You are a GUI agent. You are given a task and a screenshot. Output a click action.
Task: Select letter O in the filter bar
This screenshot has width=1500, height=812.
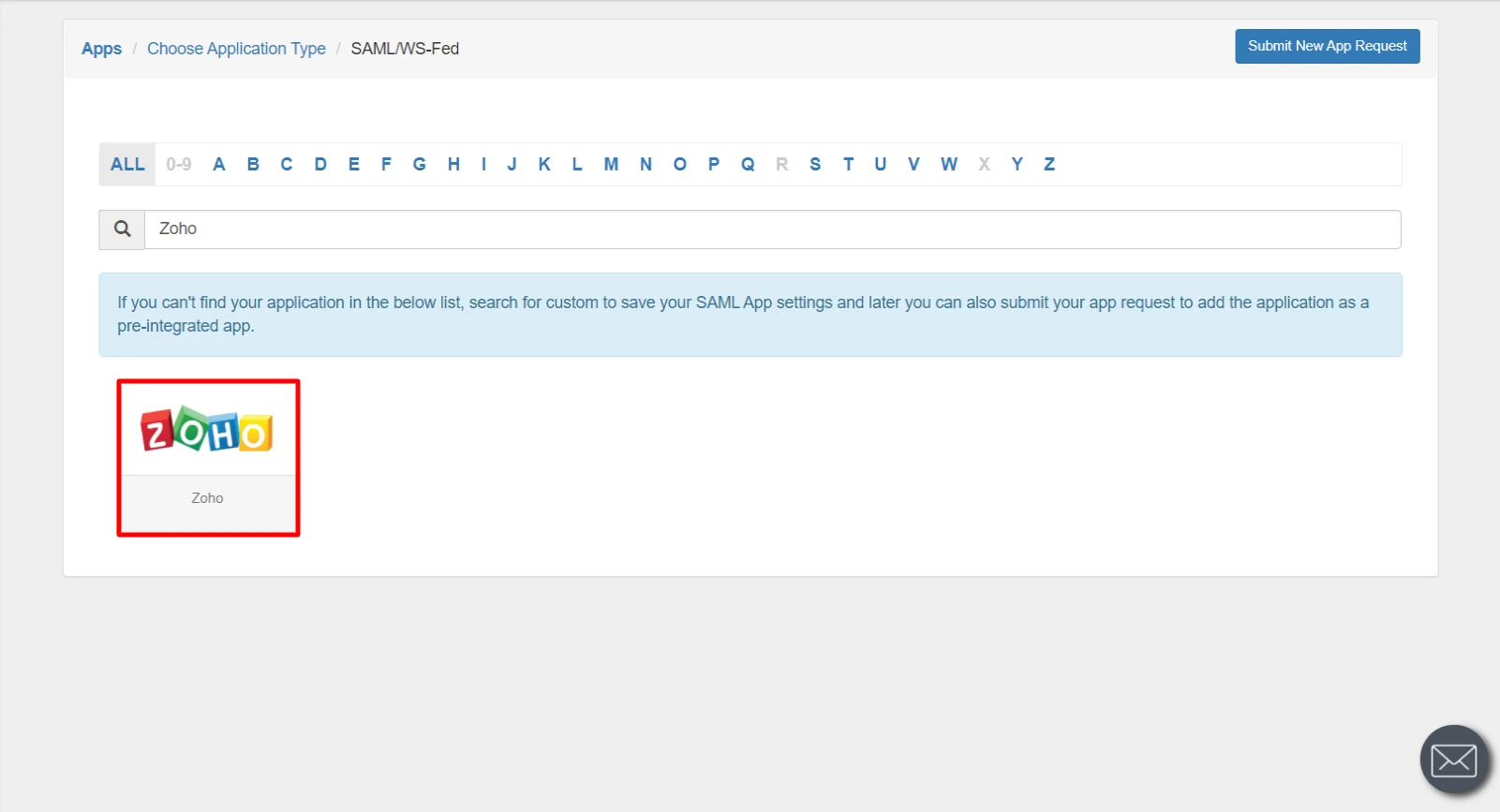click(x=679, y=165)
